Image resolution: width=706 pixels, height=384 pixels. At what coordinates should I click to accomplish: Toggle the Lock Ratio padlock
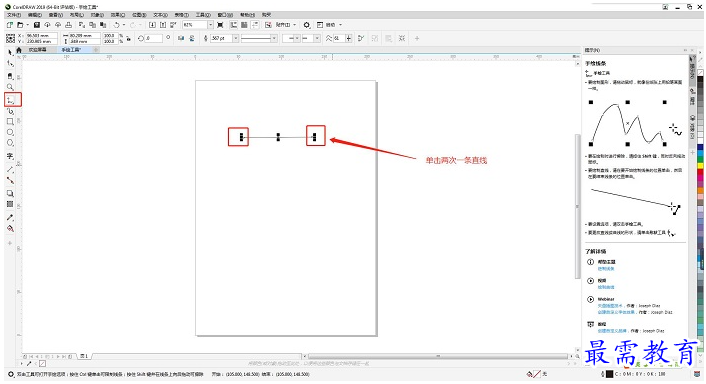click(x=129, y=39)
